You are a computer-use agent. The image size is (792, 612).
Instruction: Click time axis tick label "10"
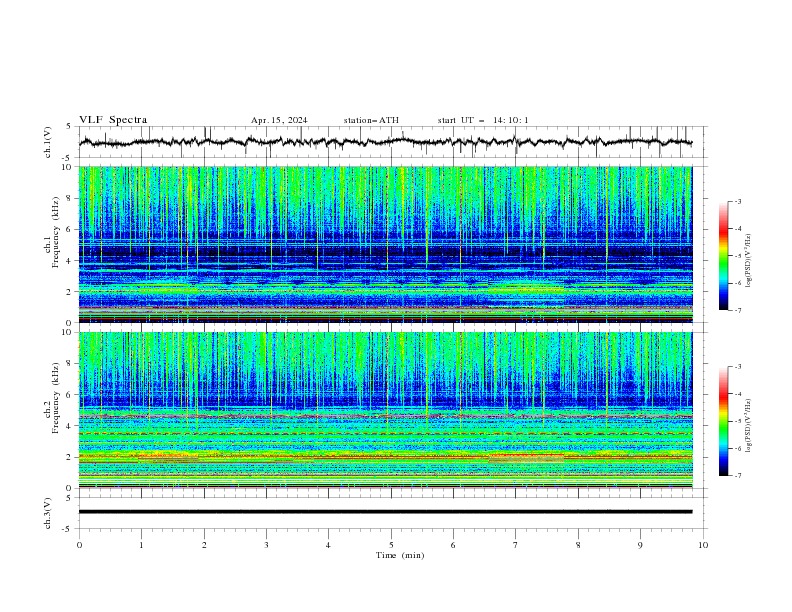(x=703, y=545)
